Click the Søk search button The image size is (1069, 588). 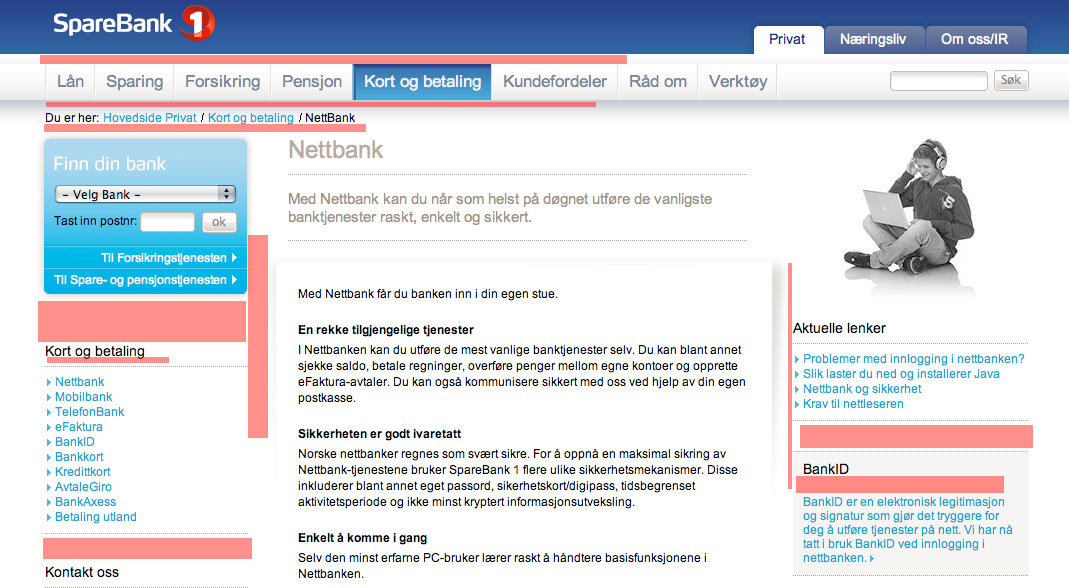point(1010,80)
